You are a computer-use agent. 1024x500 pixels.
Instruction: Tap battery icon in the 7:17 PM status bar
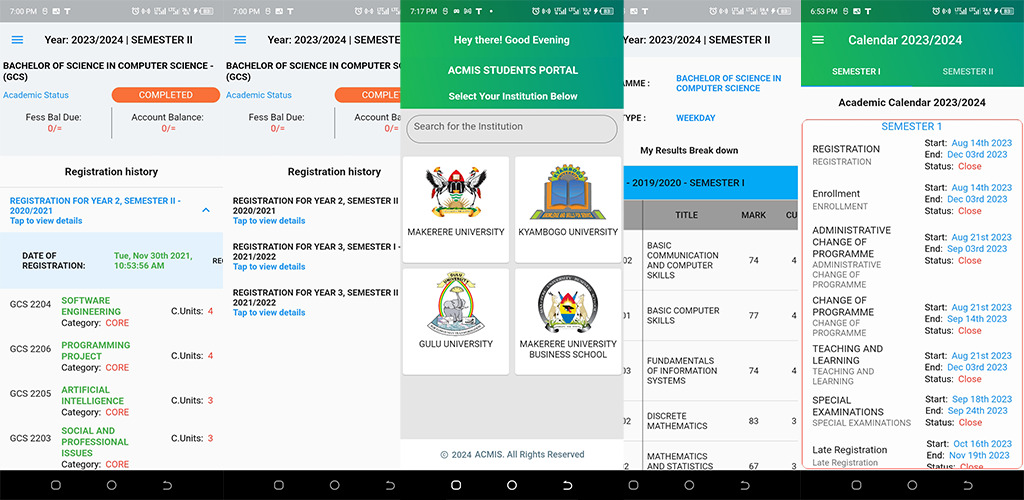pos(607,11)
